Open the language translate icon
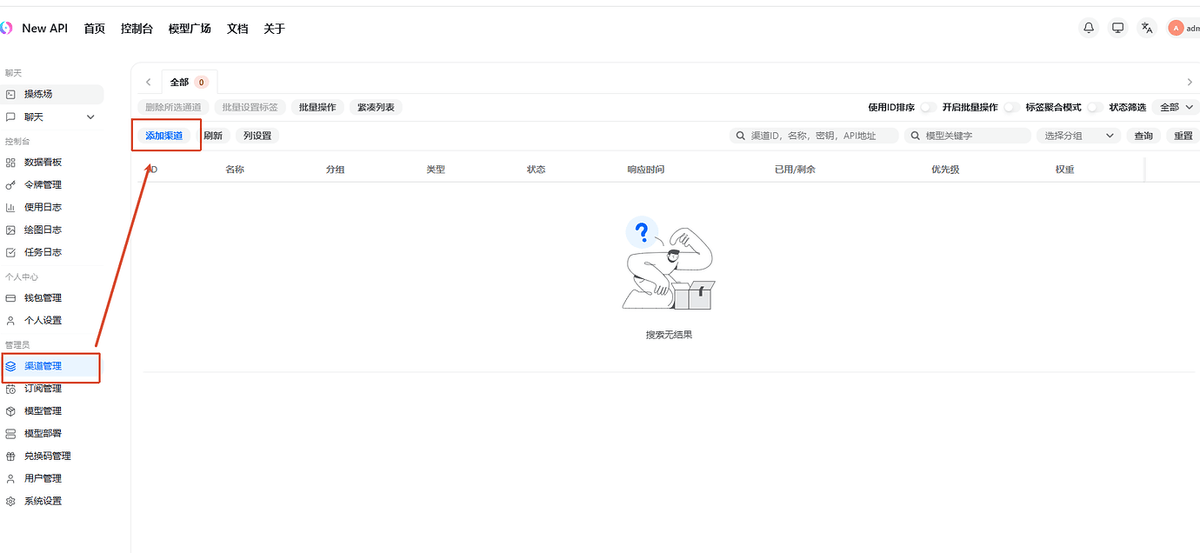 pos(1147,28)
